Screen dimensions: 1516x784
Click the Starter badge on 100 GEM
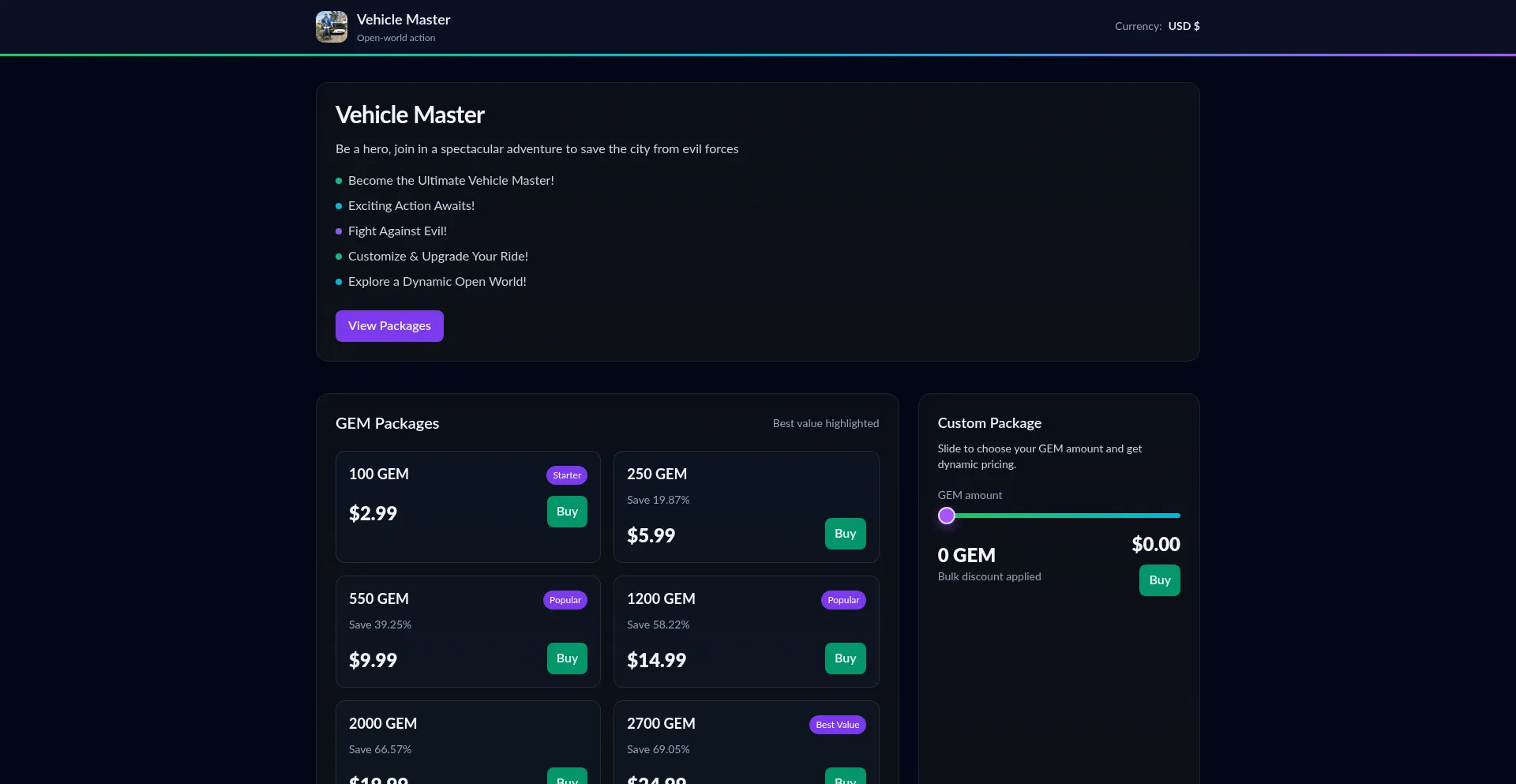point(567,475)
